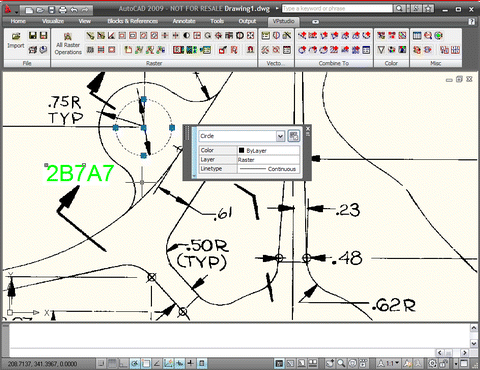The height and width of the screenshot is (370, 480).
Task: Toggle Object Snap in status bar
Action: [146, 363]
